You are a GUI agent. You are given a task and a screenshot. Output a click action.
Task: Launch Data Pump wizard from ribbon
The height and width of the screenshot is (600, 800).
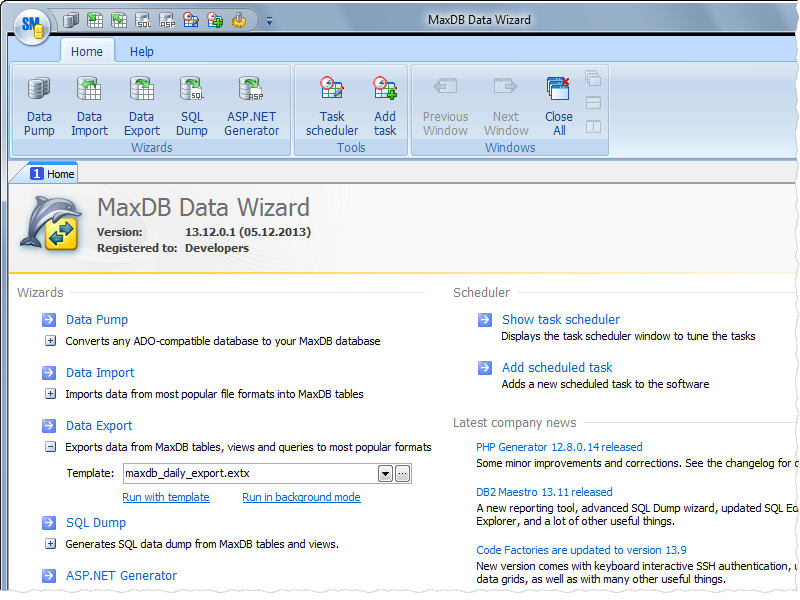point(39,107)
